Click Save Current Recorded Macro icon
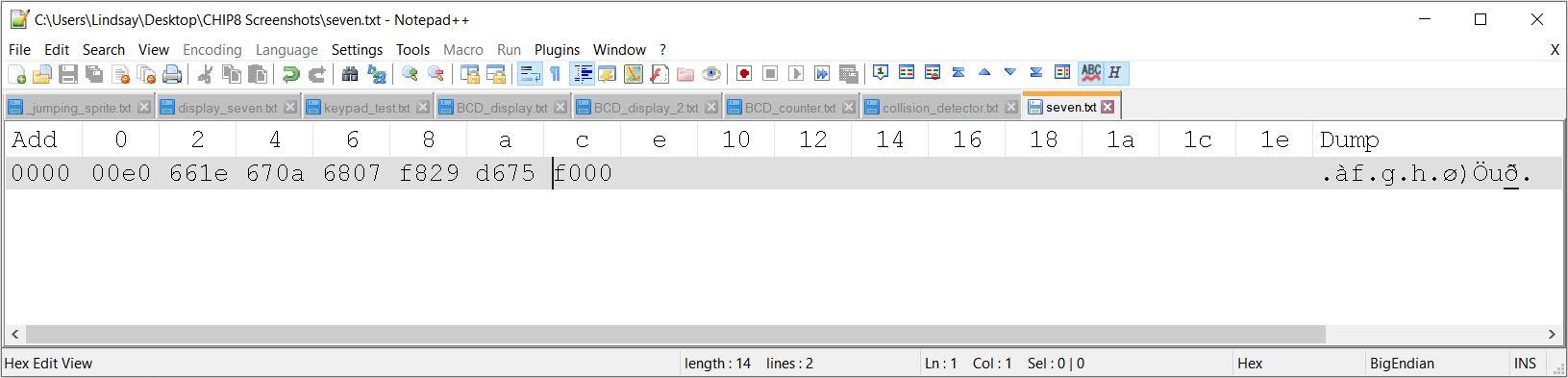1568x378 pixels. 848,73
